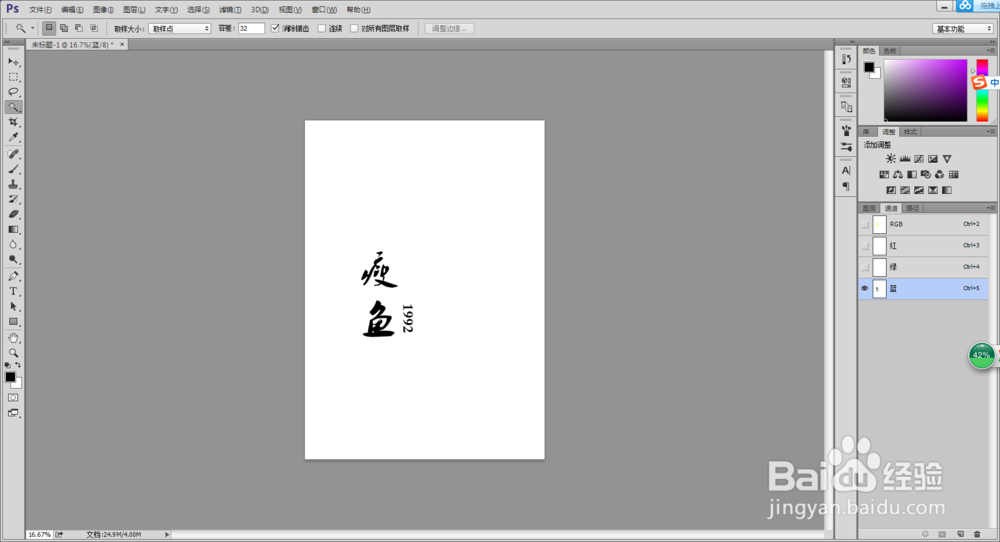Viewport: 1000px width, 542px height.
Task: Select the Zoom tool
Action: [13, 353]
